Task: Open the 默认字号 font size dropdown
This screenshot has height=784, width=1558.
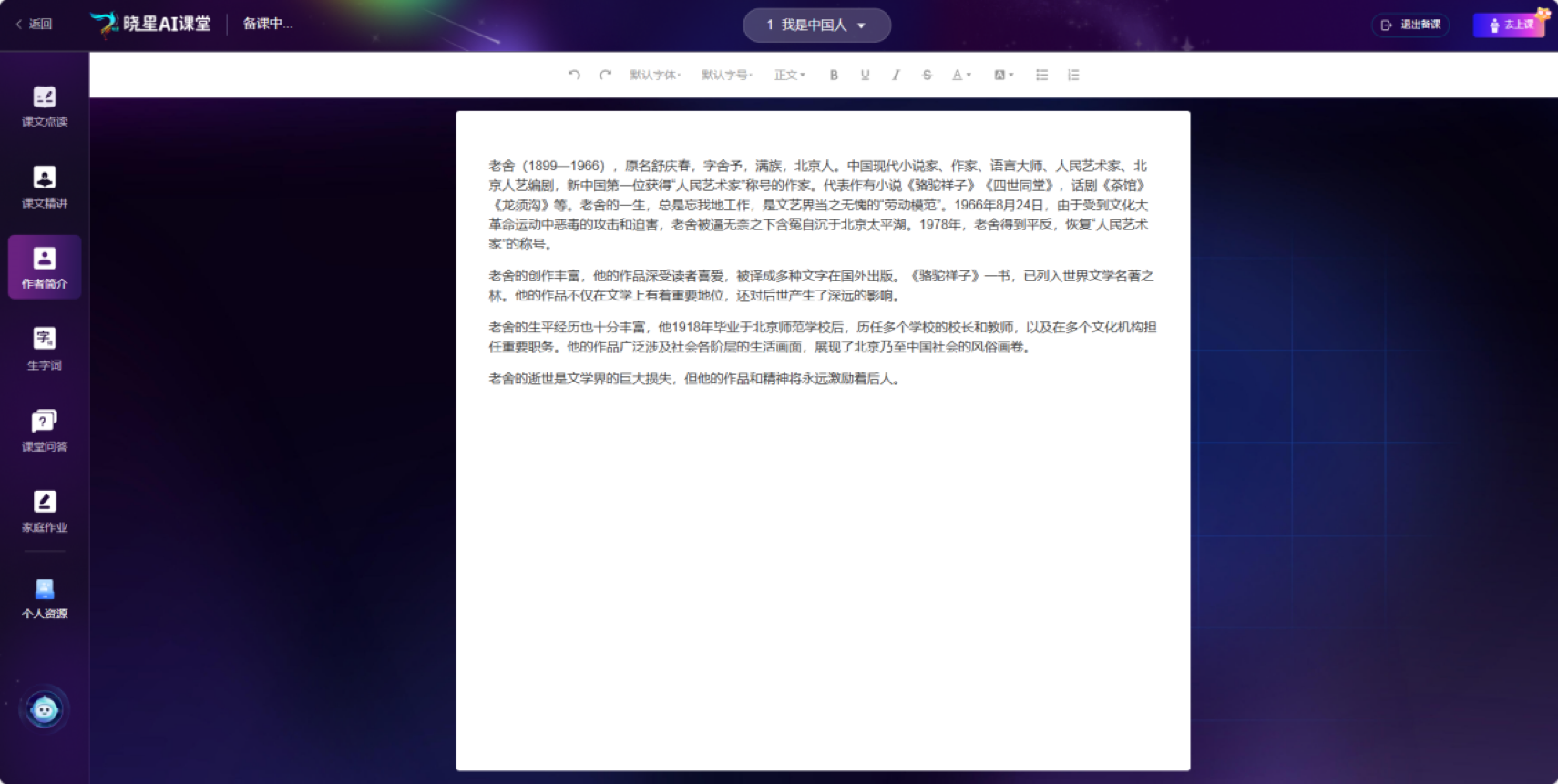Action: click(727, 75)
